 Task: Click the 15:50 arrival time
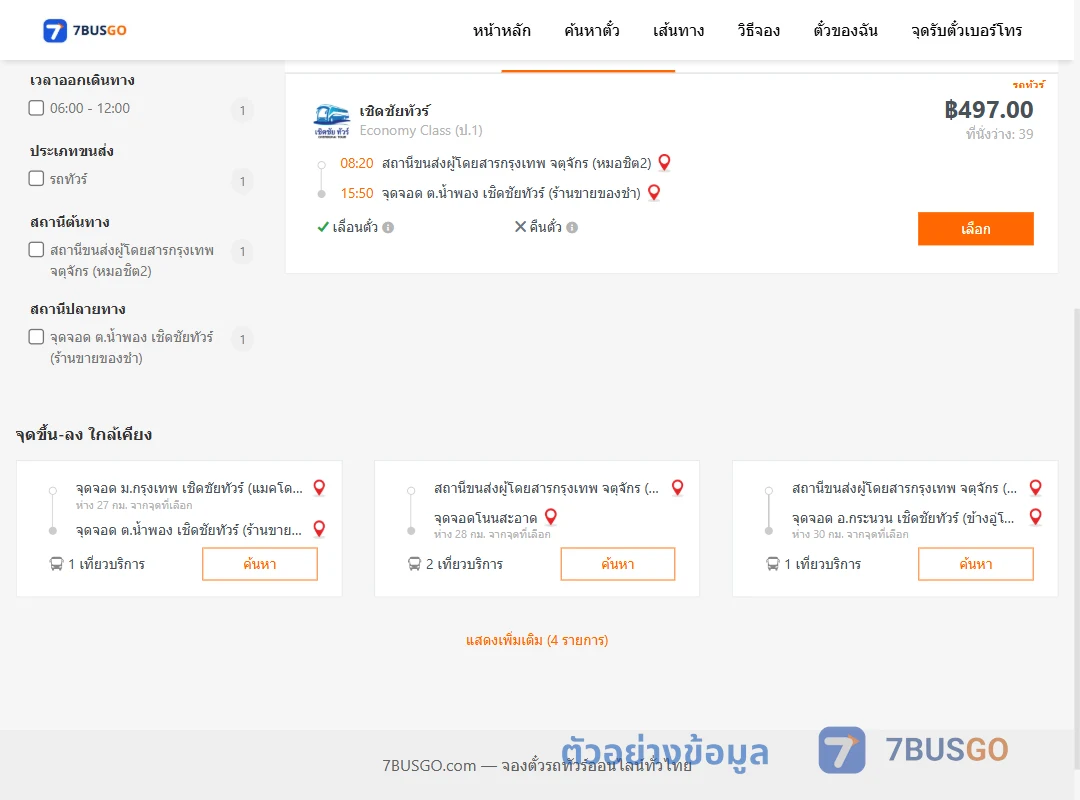[x=357, y=194]
